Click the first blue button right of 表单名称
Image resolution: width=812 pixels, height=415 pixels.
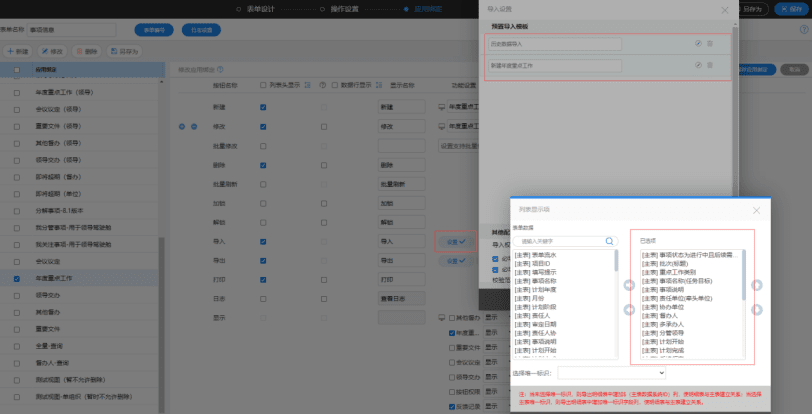click(x=154, y=30)
